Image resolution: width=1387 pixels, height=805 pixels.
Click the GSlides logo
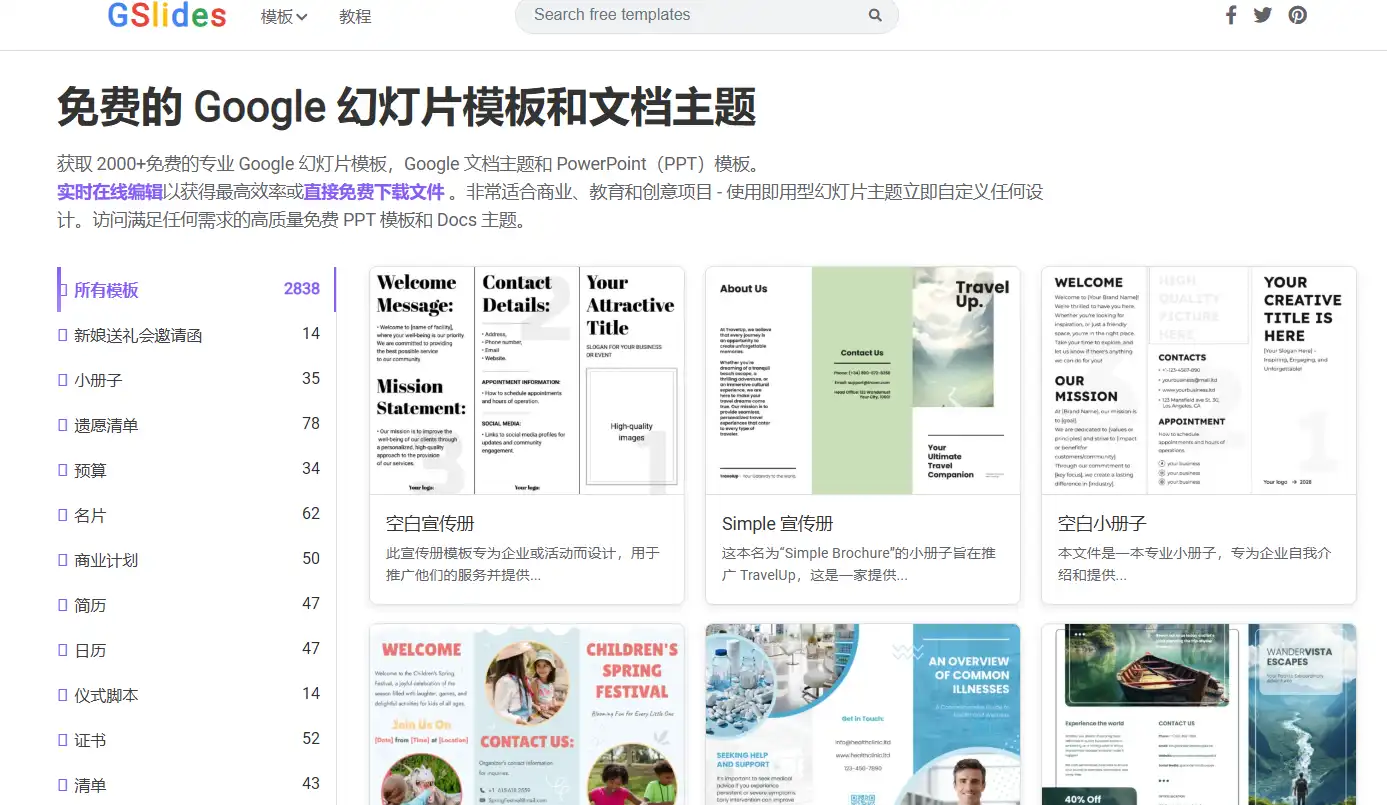[x=167, y=15]
